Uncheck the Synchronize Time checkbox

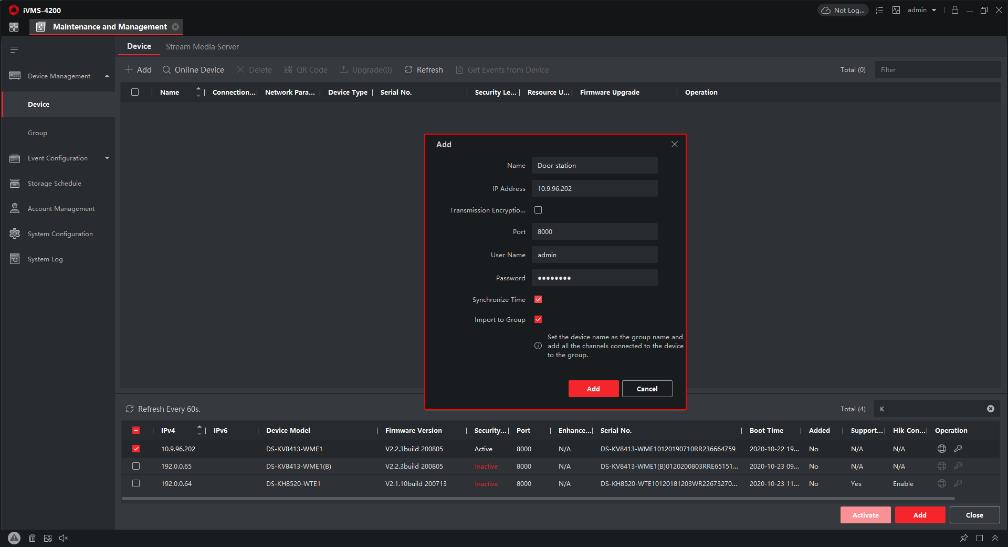(x=538, y=299)
